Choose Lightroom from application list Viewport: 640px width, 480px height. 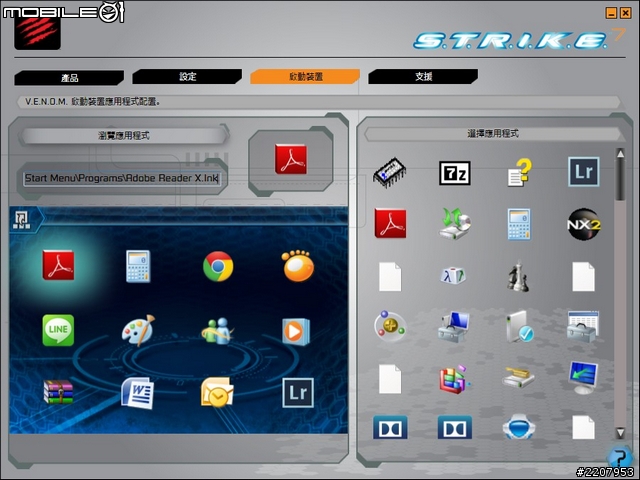(584, 171)
